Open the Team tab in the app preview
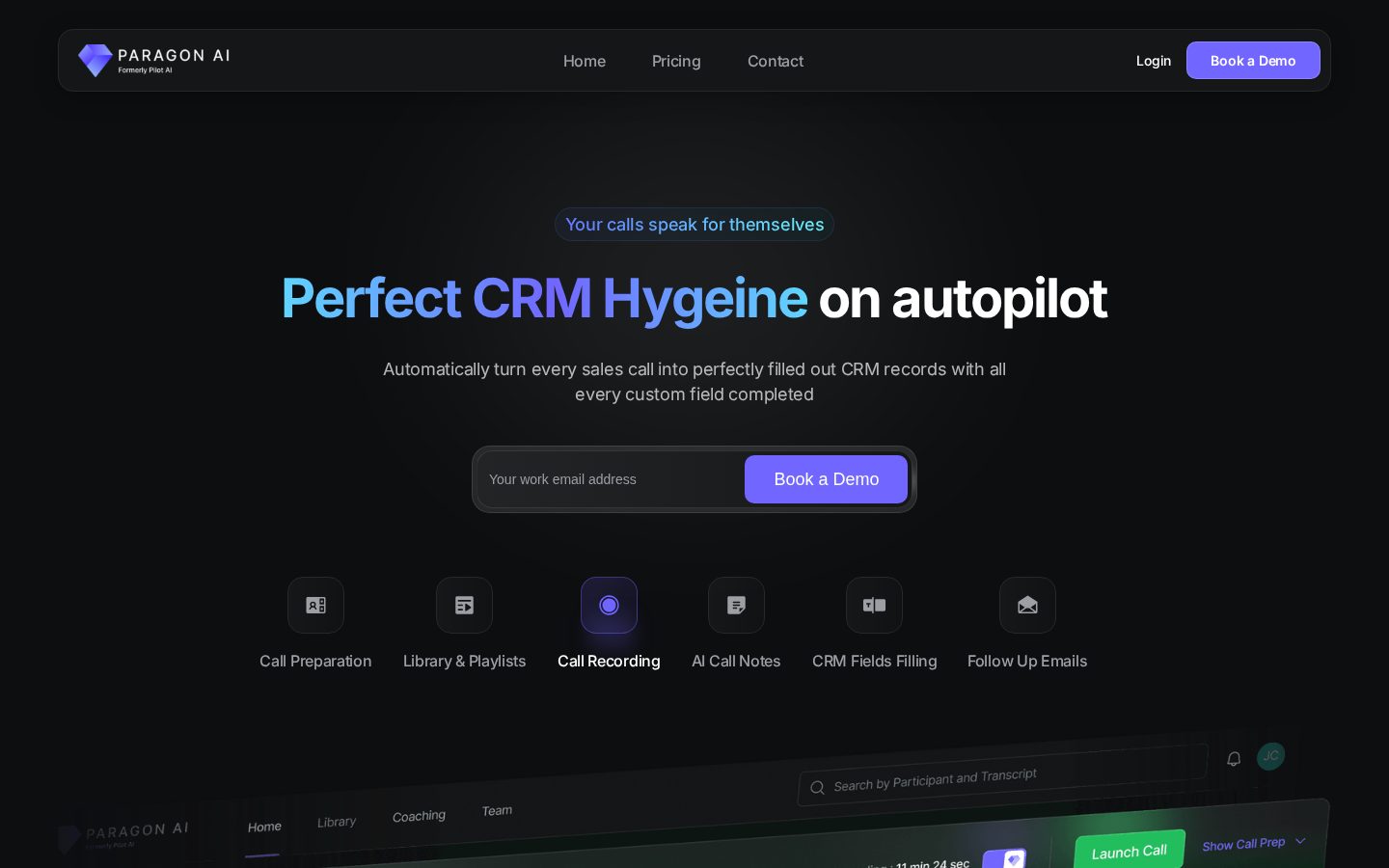 click(x=497, y=811)
